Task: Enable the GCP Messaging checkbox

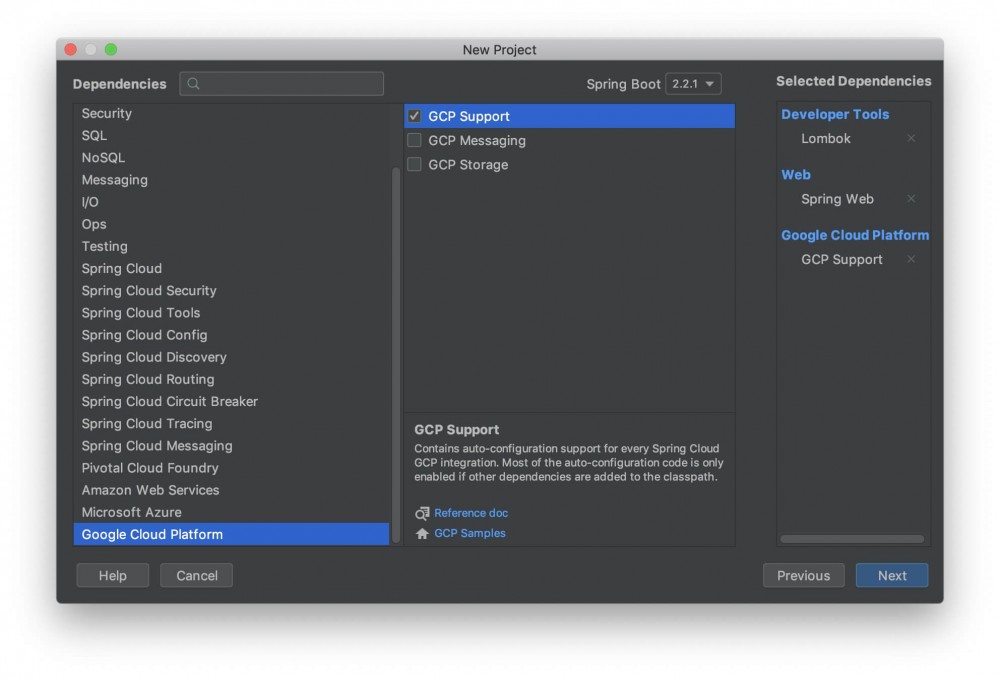Action: click(414, 141)
